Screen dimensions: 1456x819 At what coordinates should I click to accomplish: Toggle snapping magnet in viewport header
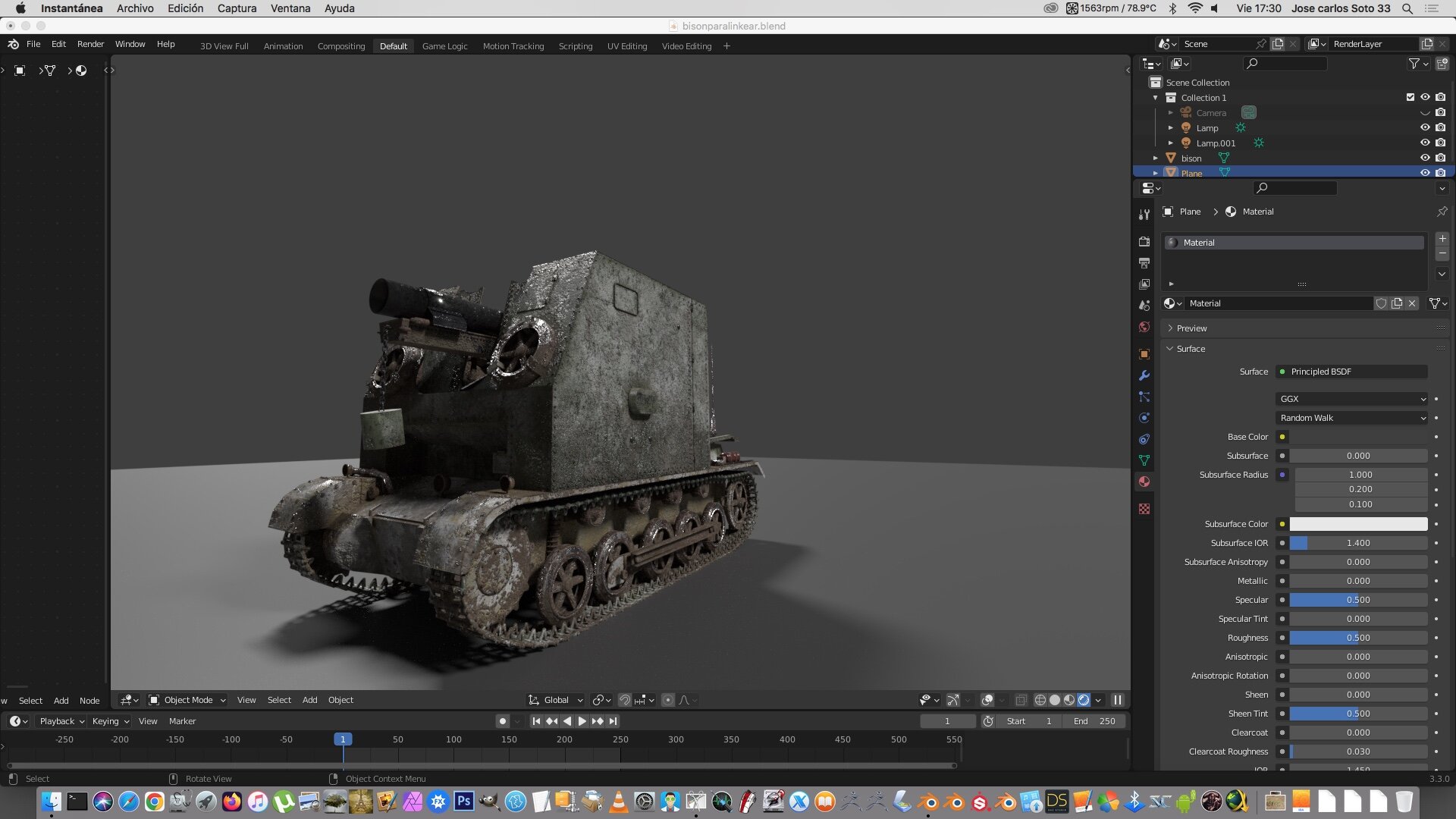[x=625, y=700]
